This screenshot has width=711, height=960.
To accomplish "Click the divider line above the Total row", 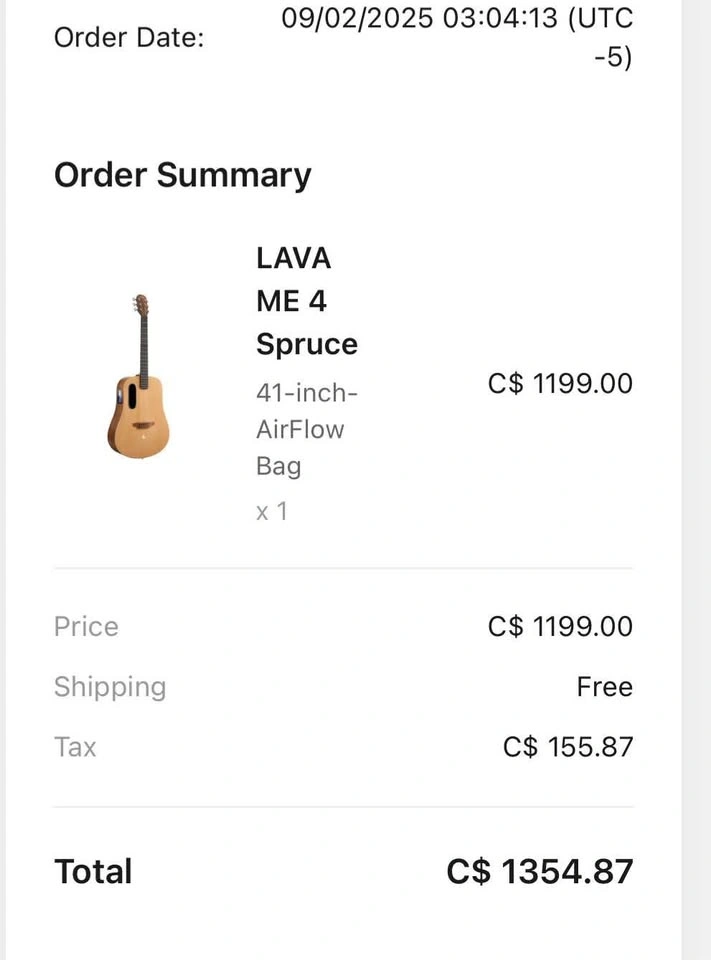I will (x=343, y=807).
